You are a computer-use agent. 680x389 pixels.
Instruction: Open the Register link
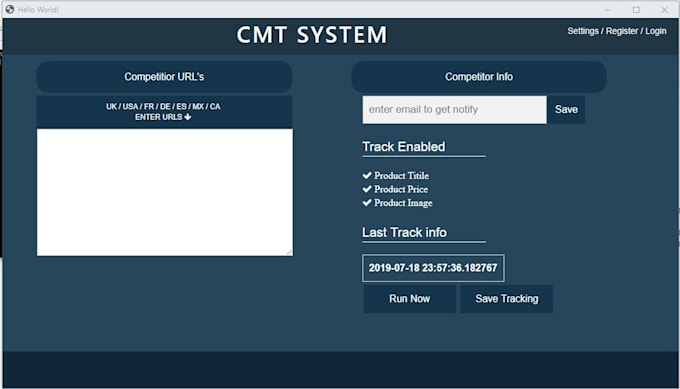click(x=622, y=31)
